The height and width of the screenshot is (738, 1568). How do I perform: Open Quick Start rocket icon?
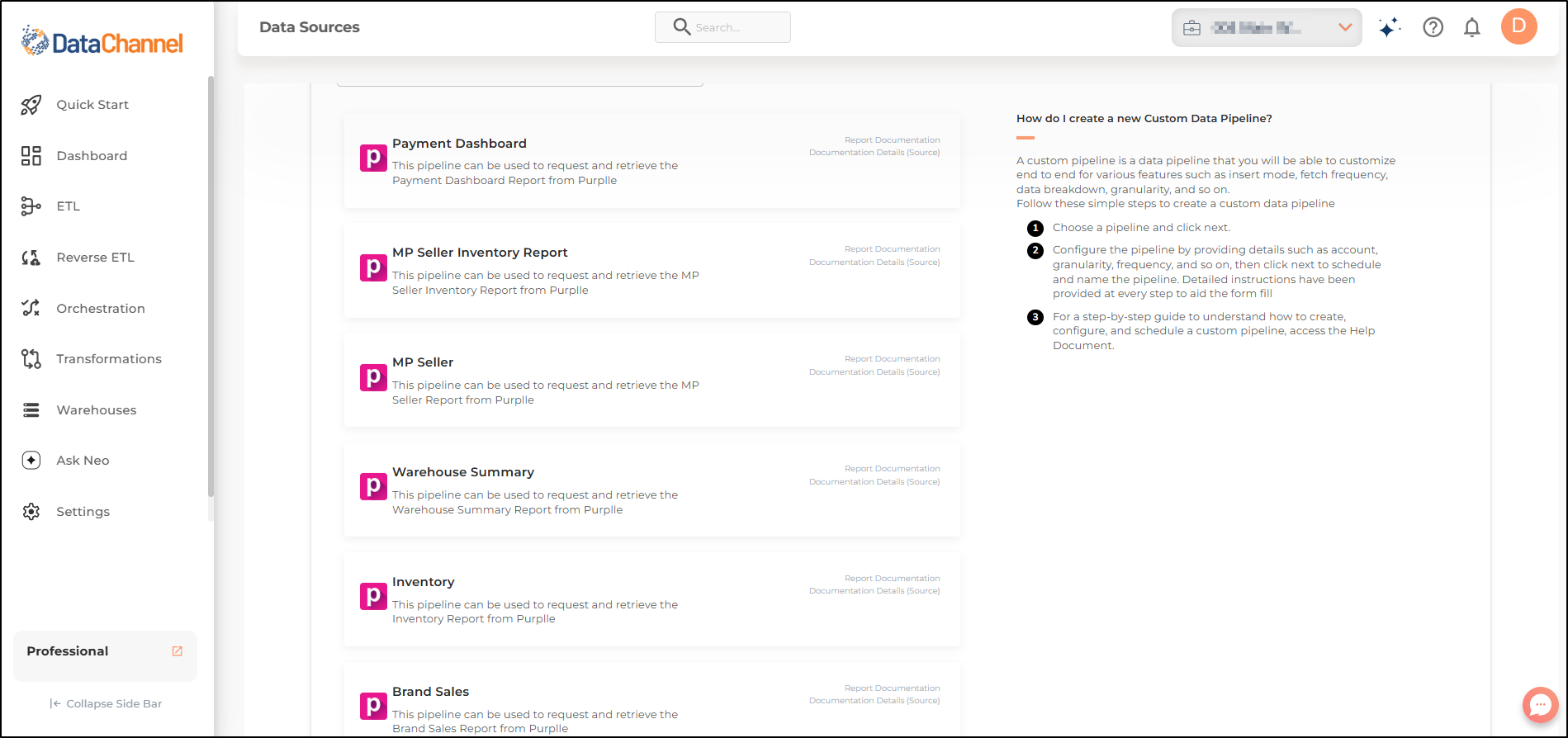(31, 105)
